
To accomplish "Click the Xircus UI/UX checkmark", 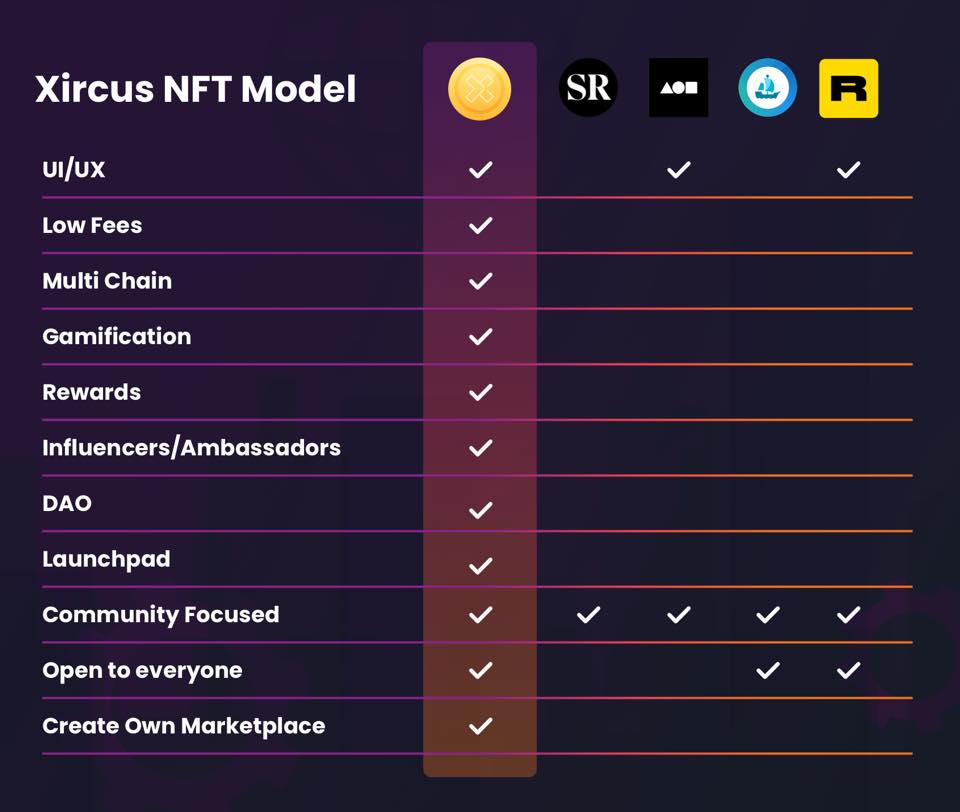I will tap(480, 170).
